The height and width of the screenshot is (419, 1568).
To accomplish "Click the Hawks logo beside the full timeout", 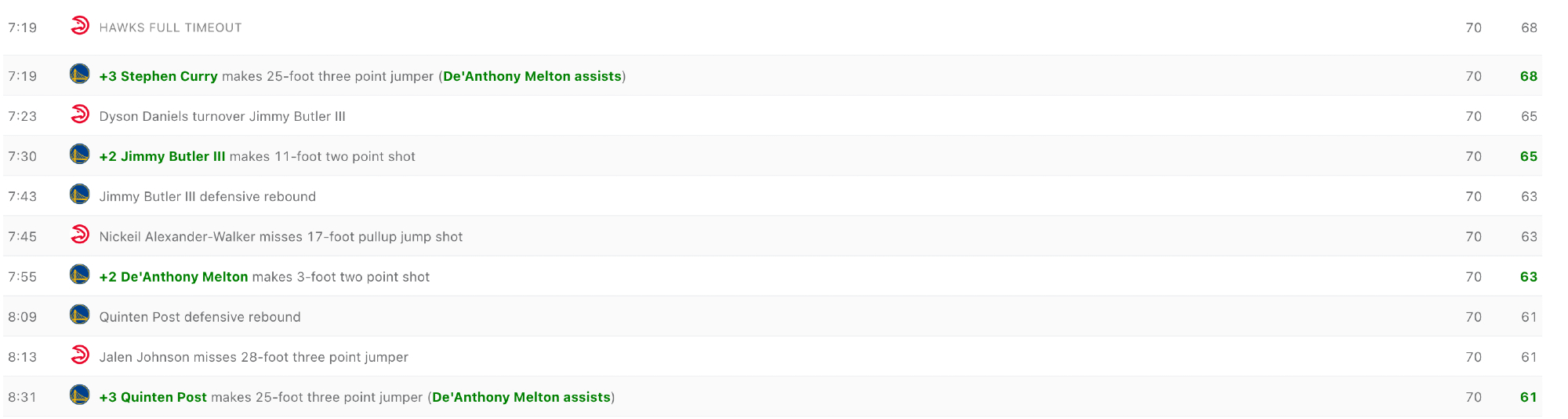I will [80, 26].
